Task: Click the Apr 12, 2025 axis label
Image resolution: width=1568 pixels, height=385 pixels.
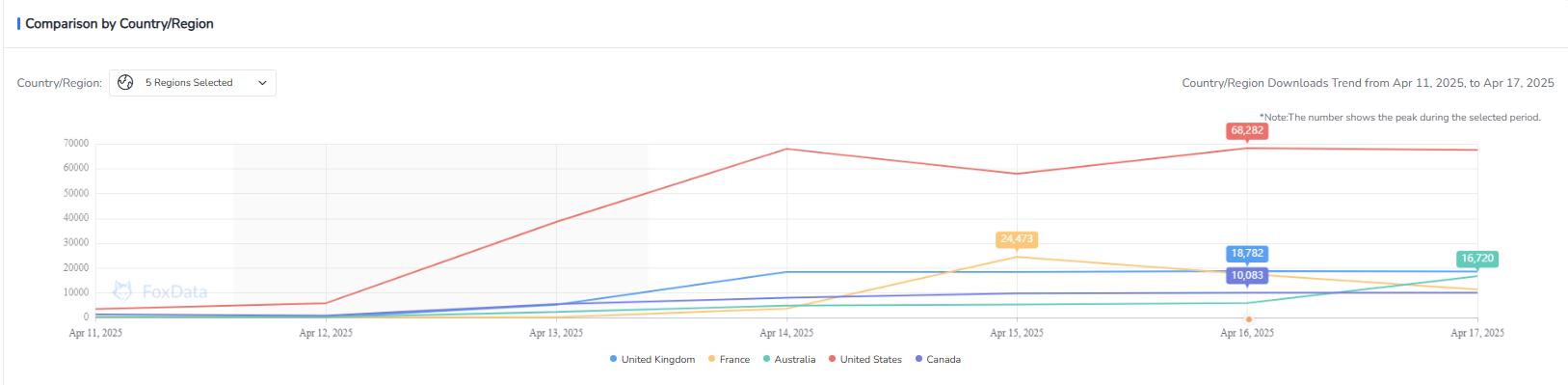Action: 326,333
